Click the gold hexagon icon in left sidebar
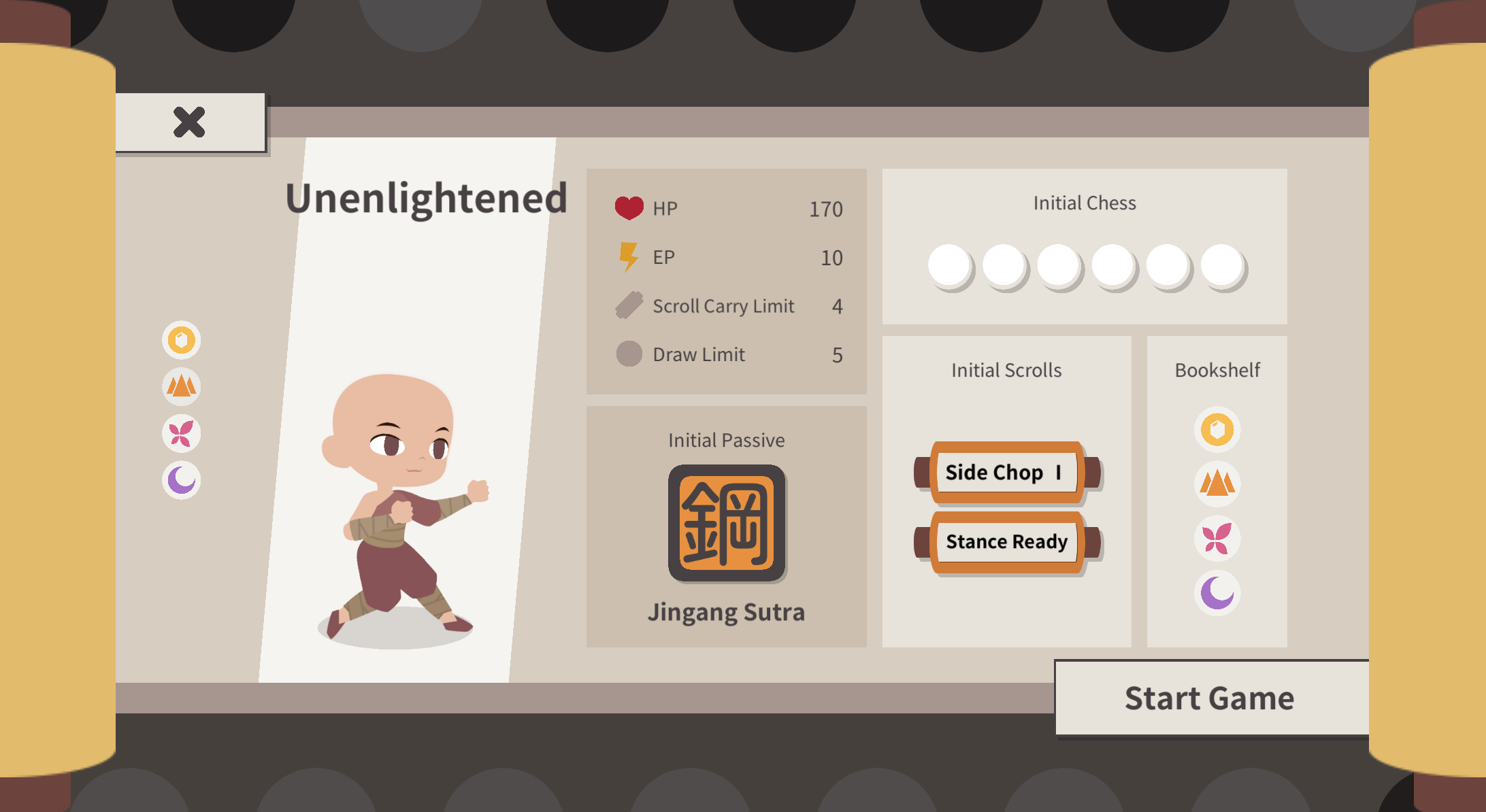The image size is (1486, 812). click(181, 339)
